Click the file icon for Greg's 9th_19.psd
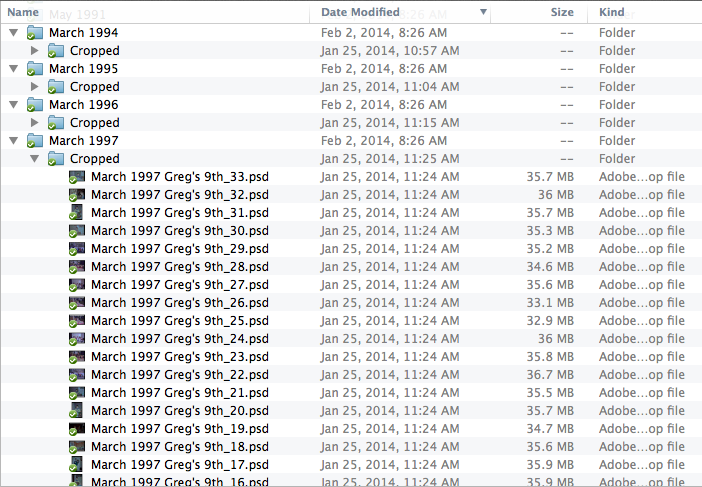The image size is (702, 487). 77,429
